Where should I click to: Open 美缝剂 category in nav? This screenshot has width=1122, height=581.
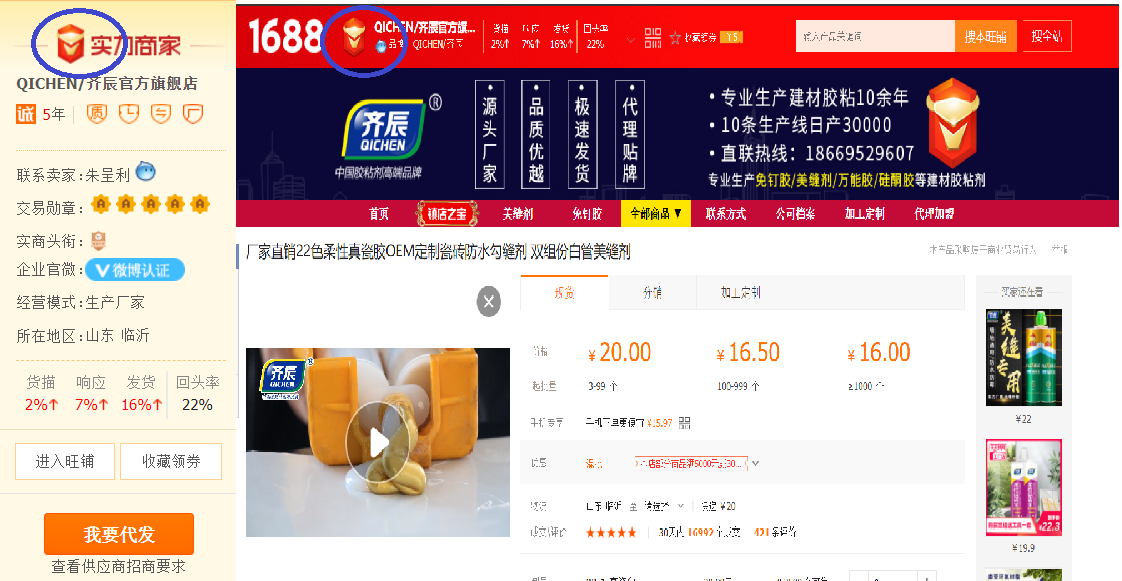pos(517,213)
